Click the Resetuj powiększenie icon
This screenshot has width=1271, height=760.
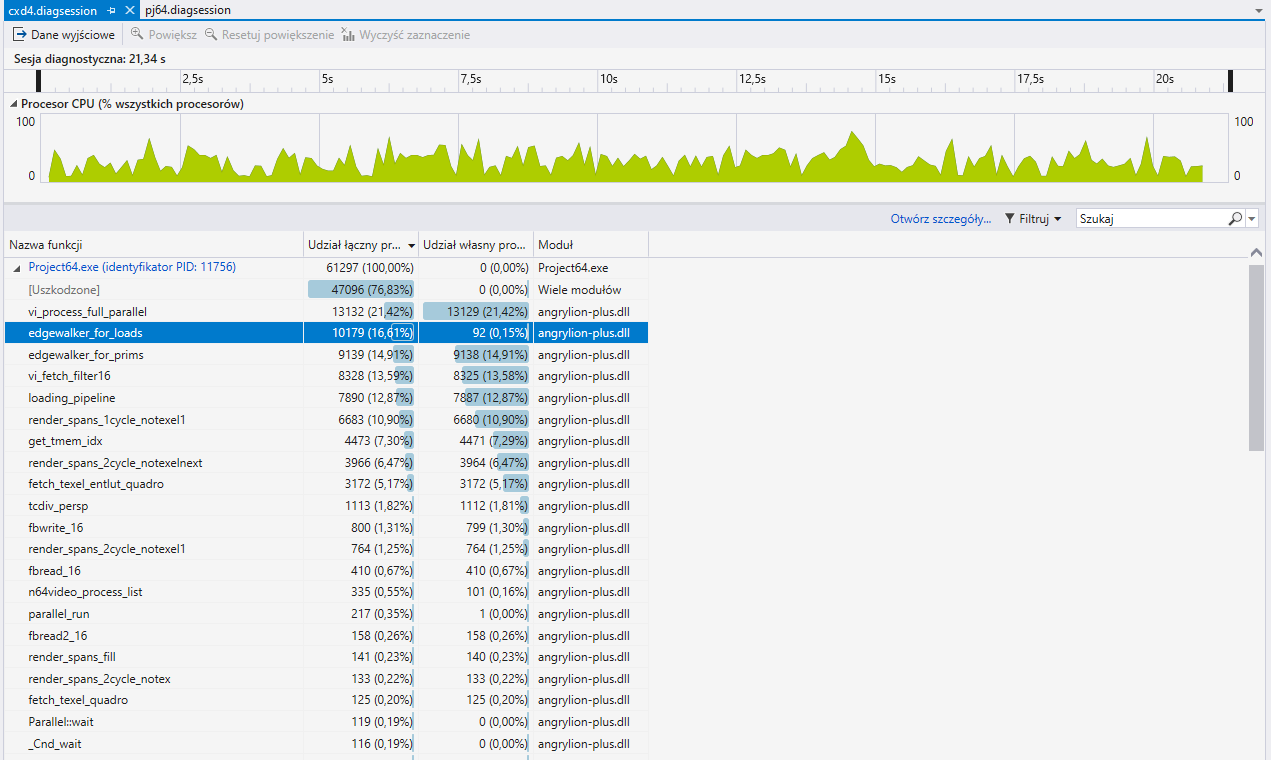[210, 34]
